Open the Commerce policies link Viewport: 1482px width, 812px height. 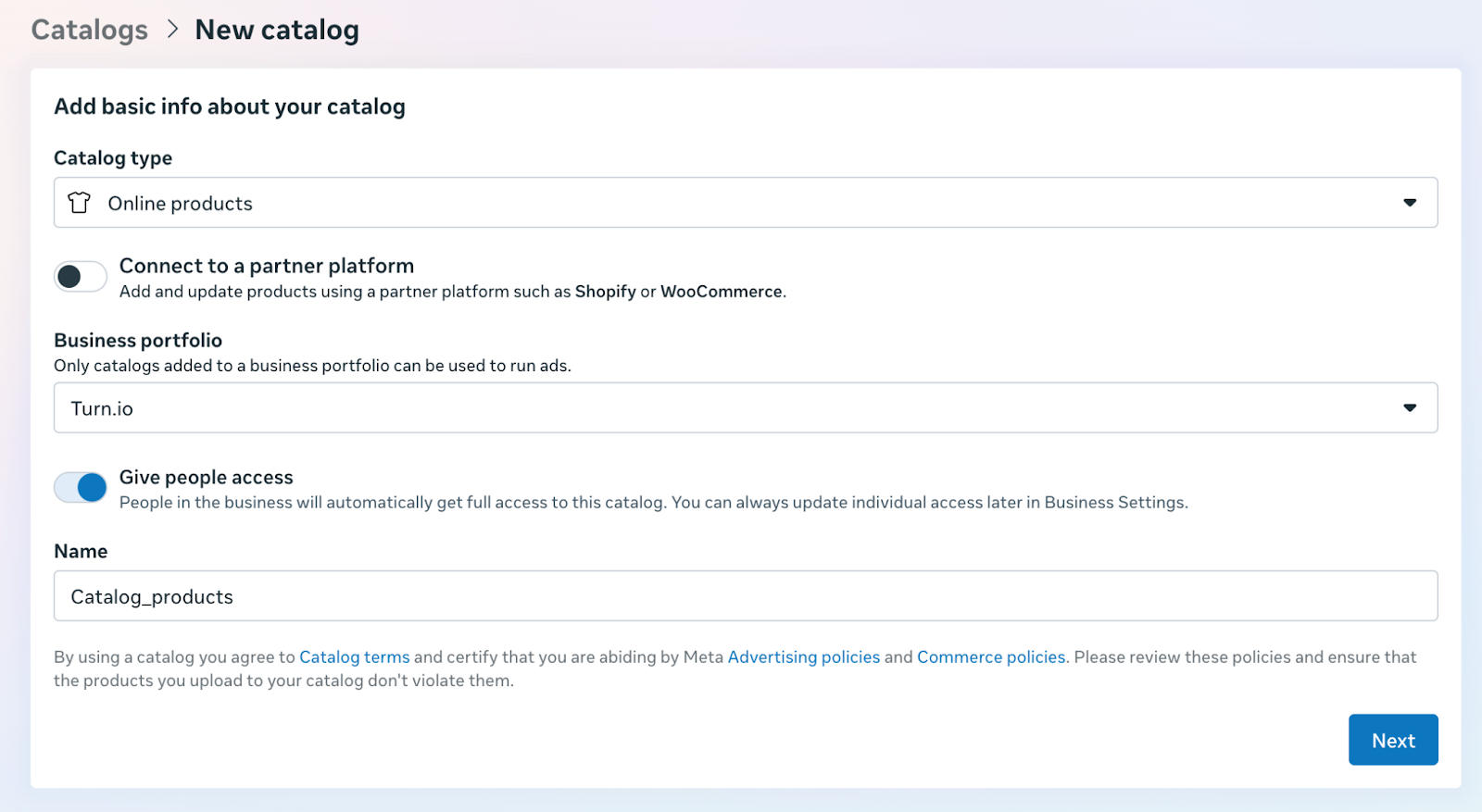pyautogui.click(x=991, y=657)
